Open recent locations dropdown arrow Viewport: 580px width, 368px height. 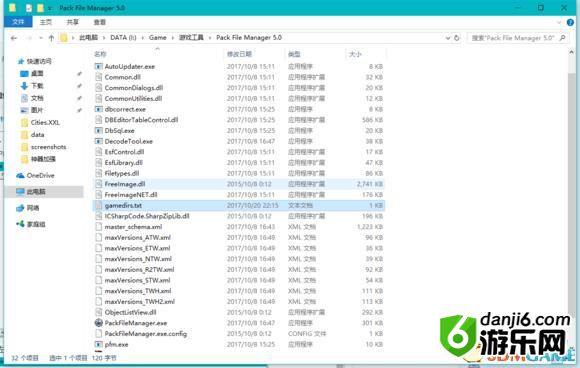41,38
